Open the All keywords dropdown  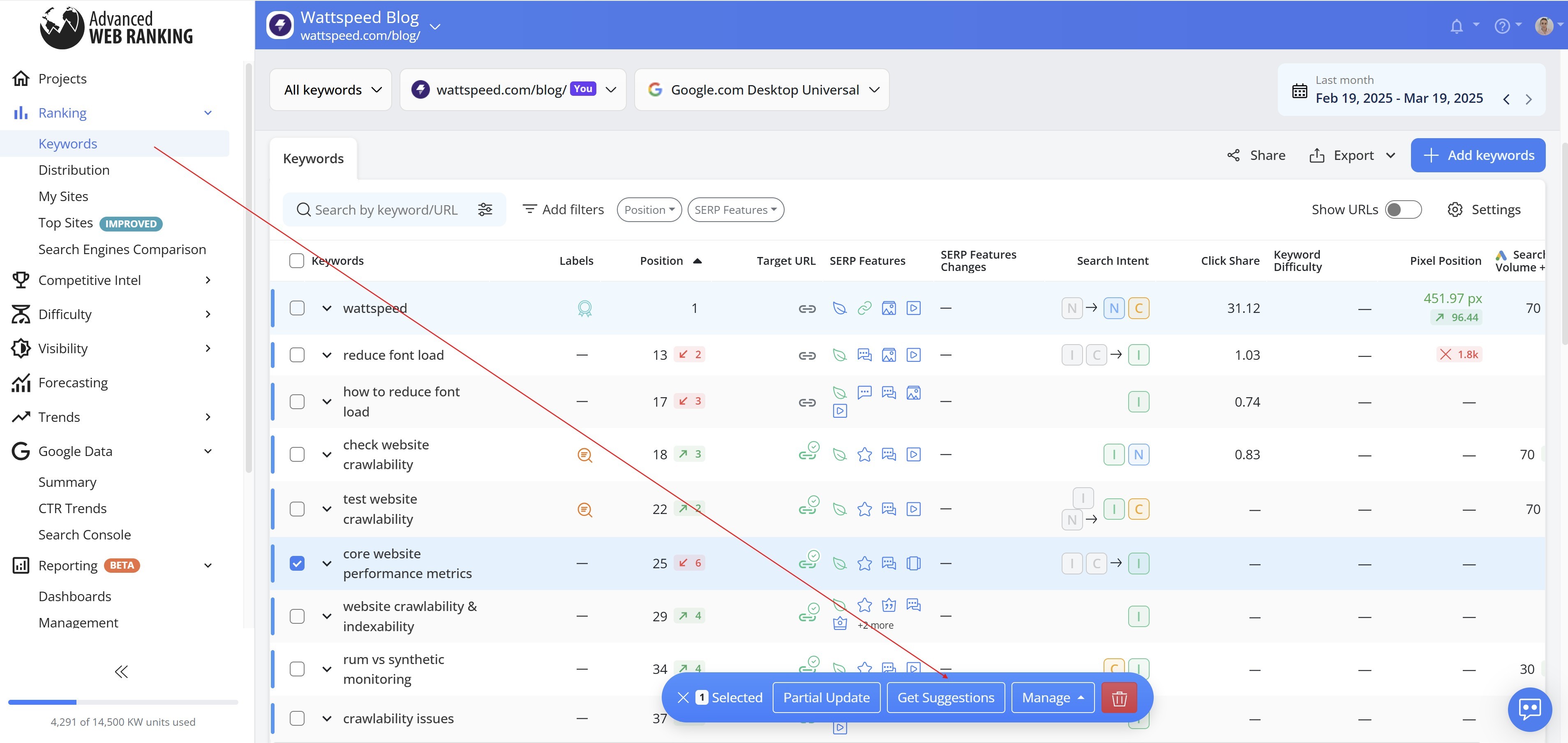tap(330, 90)
